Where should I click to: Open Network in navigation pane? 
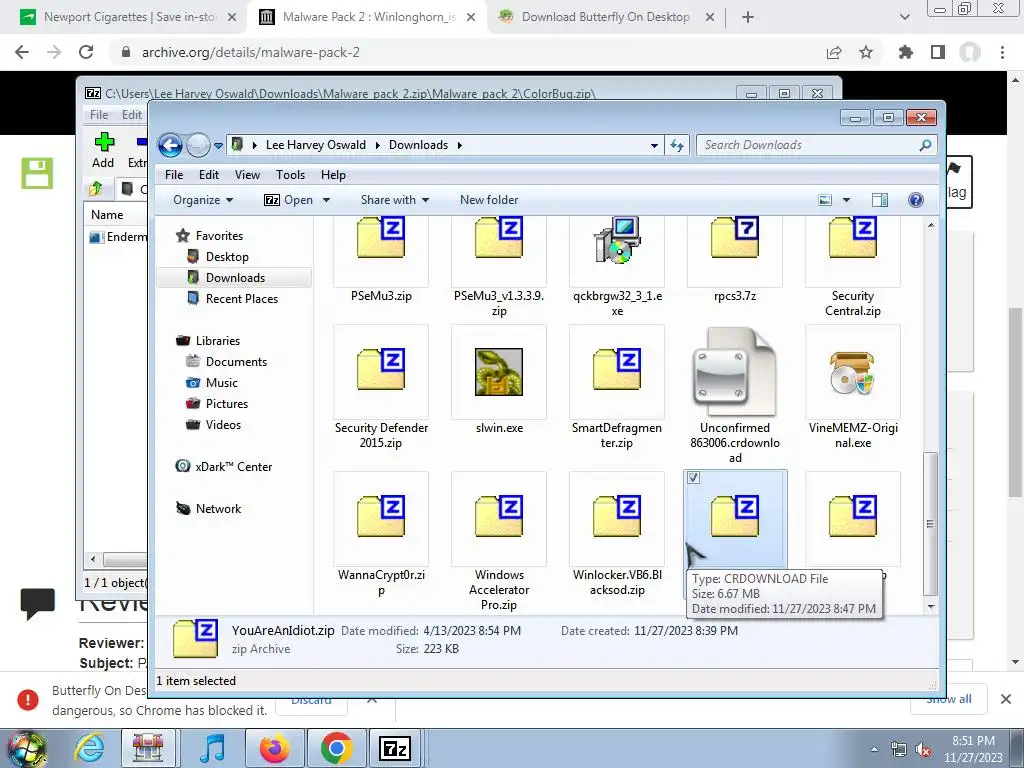pos(218,509)
